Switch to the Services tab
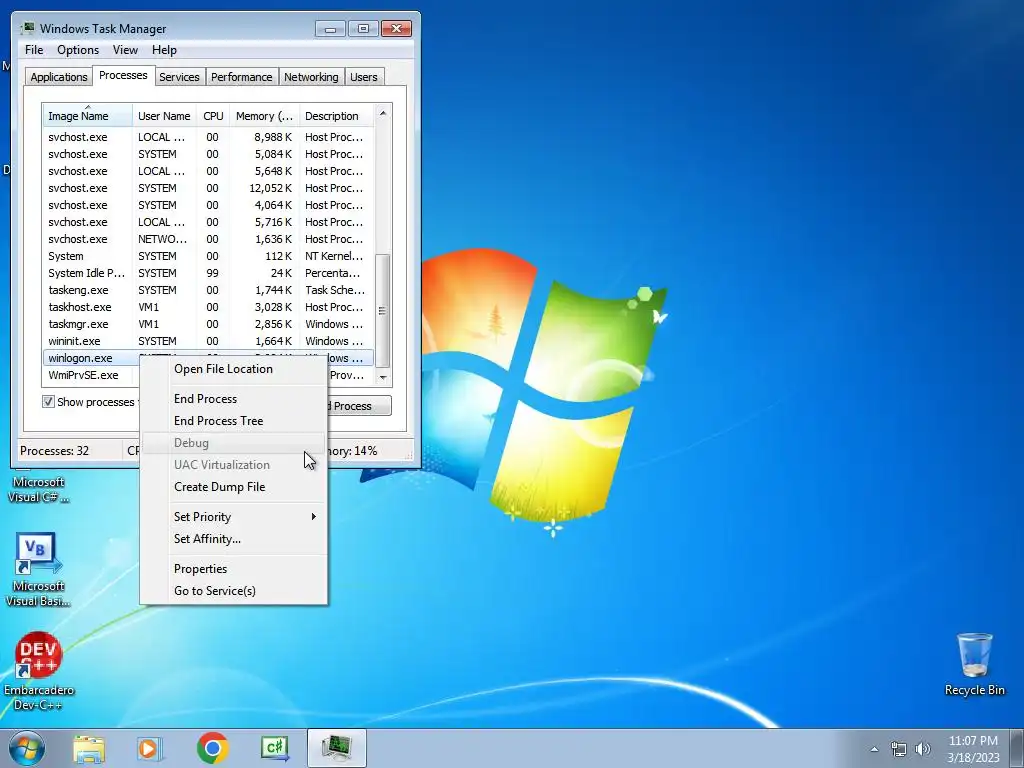Screen dimensions: 1024x768 pos(179,77)
